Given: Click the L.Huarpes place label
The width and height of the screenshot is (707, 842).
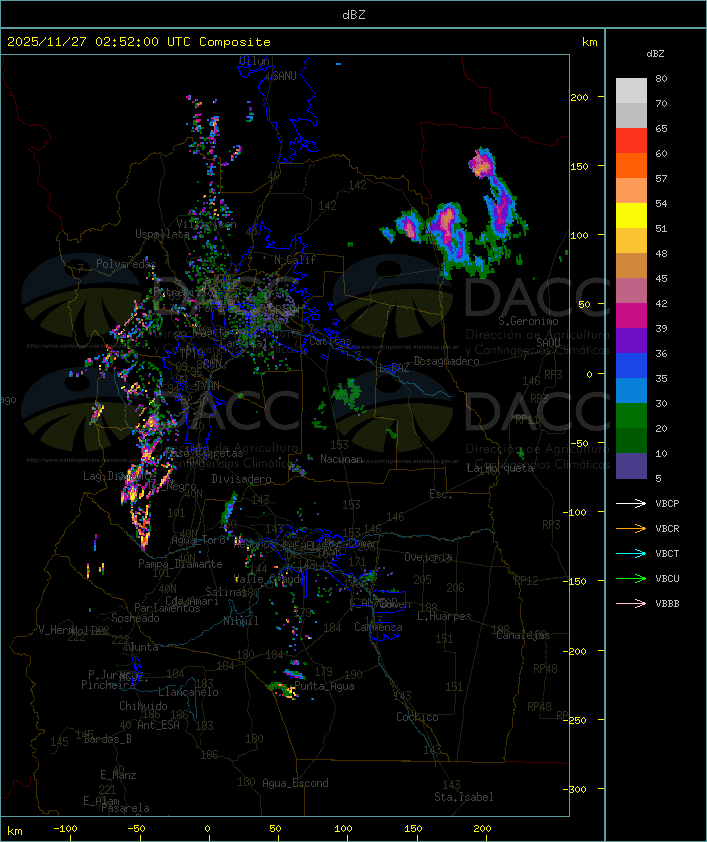Looking at the screenshot, I should (x=444, y=616).
